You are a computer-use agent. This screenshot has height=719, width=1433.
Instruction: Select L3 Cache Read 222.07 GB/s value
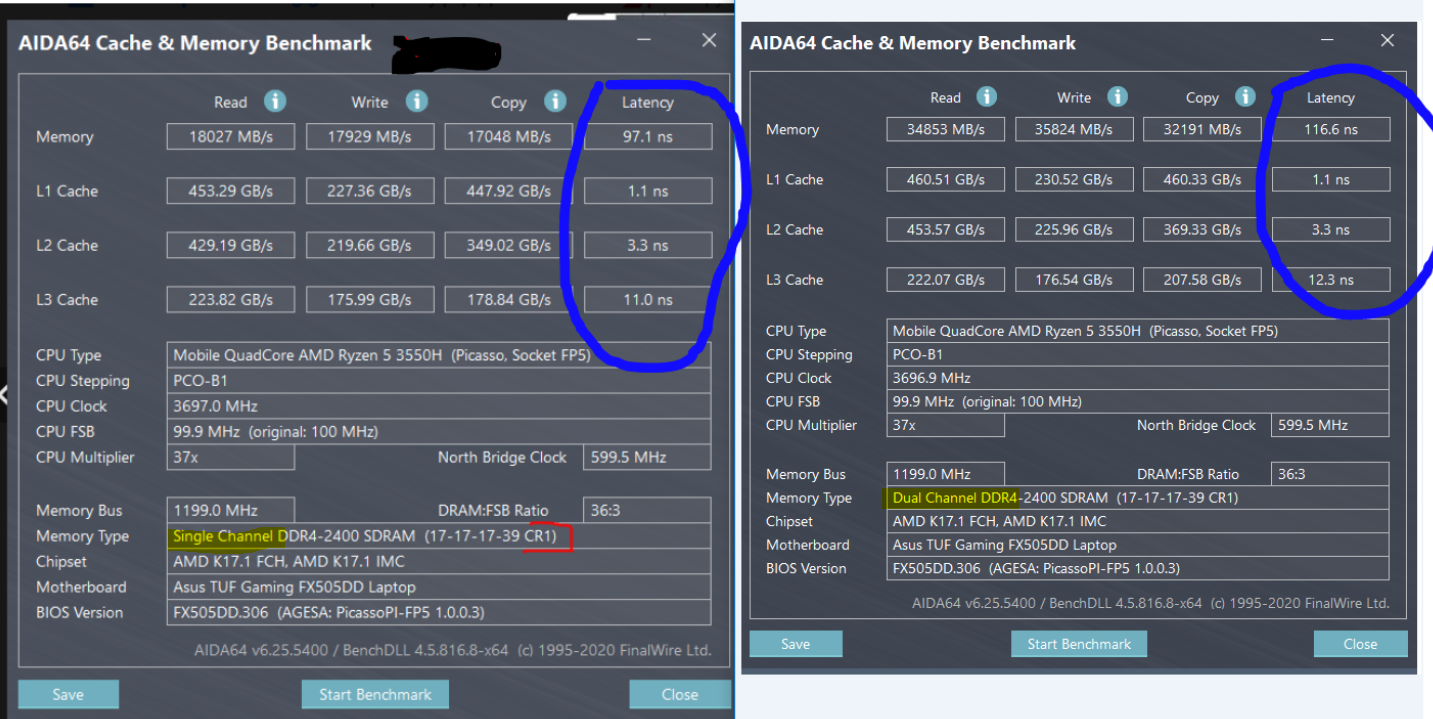[x=945, y=279]
